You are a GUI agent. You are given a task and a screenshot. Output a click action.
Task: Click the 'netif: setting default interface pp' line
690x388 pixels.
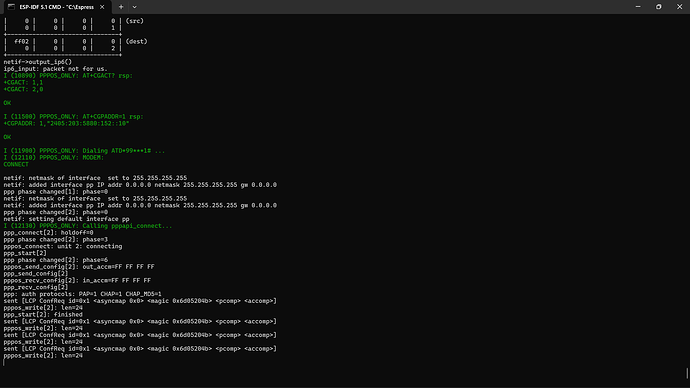click(66, 219)
